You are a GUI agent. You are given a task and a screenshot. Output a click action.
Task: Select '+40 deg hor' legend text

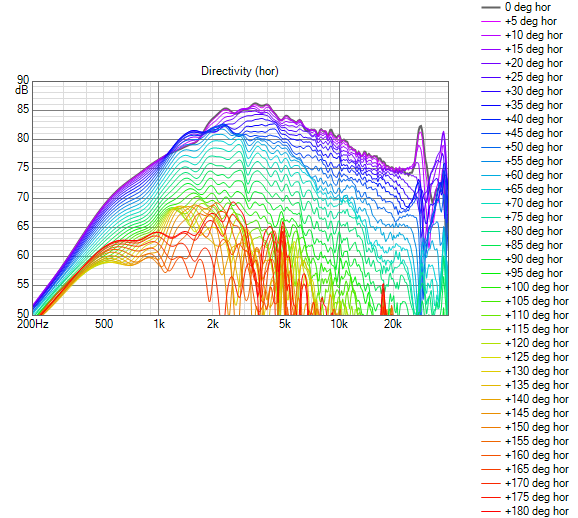point(533,119)
